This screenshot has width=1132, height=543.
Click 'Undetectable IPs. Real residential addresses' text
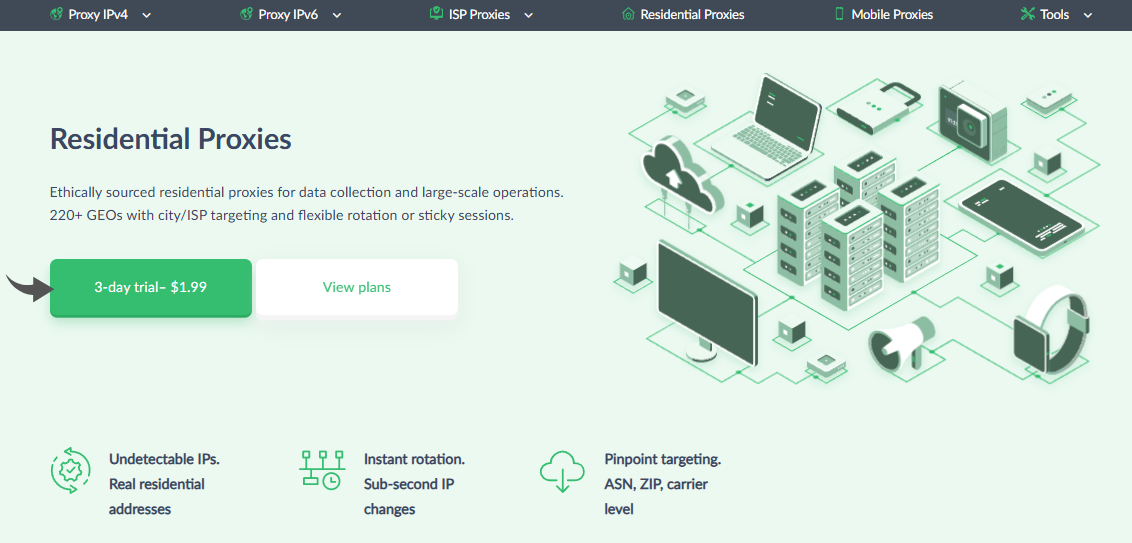tap(165, 484)
